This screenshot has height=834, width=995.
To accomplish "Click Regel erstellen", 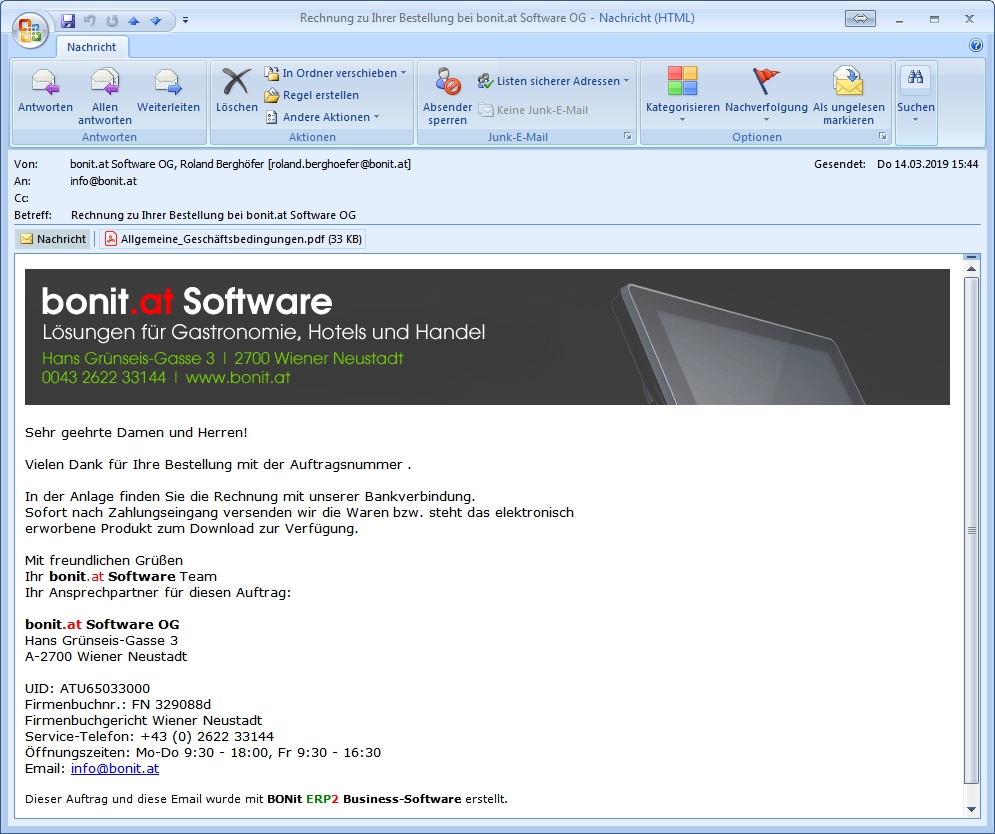I will tap(312, 95).
